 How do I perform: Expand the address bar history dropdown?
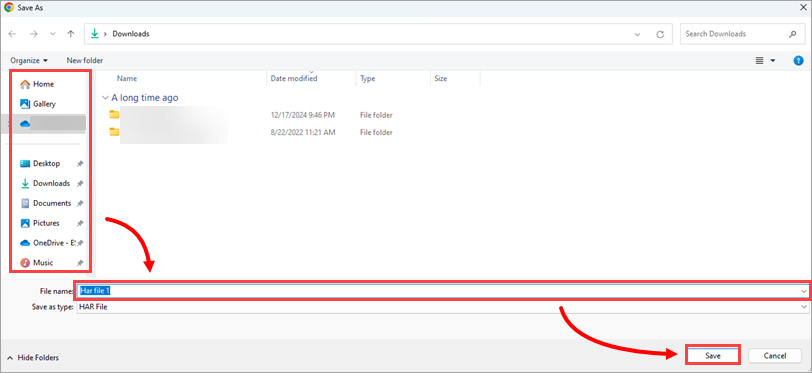coord(637,34)
